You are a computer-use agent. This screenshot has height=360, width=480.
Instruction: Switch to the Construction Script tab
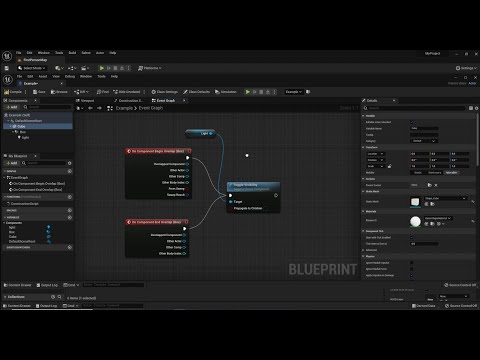pyautogui.click(x=128, y=100)
